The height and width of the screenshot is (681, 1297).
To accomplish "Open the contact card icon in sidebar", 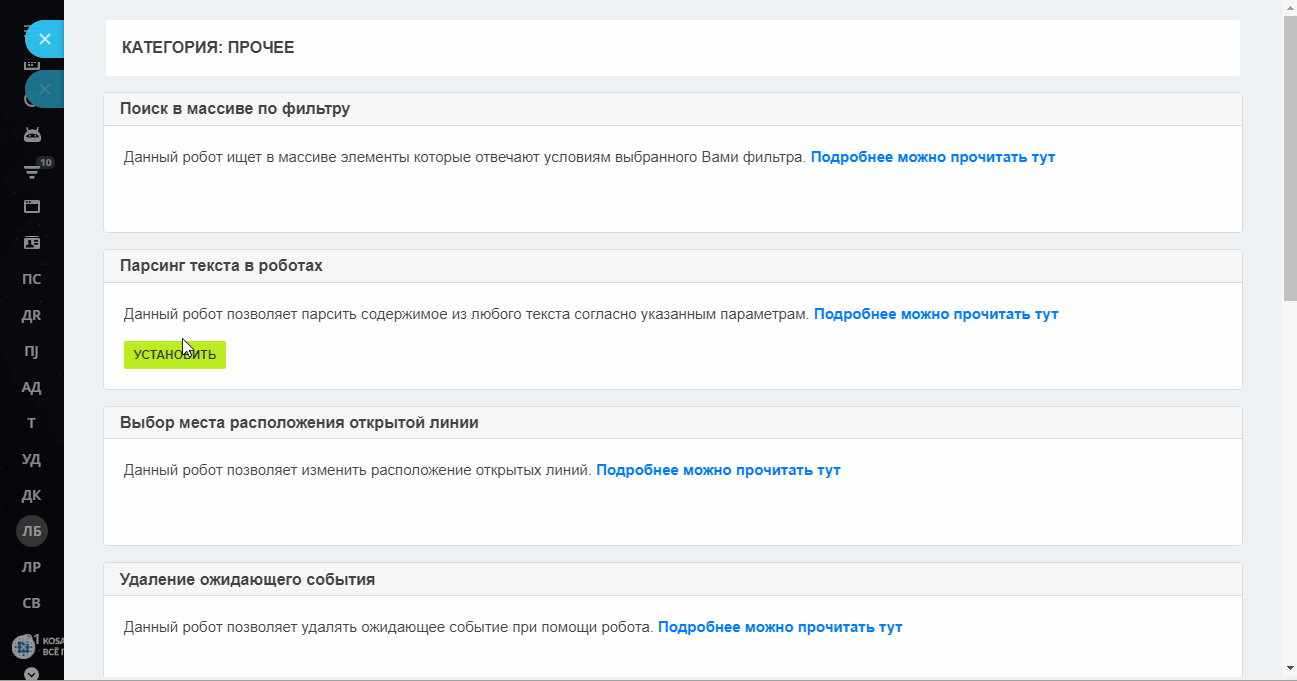I will (x=31, y=243).
